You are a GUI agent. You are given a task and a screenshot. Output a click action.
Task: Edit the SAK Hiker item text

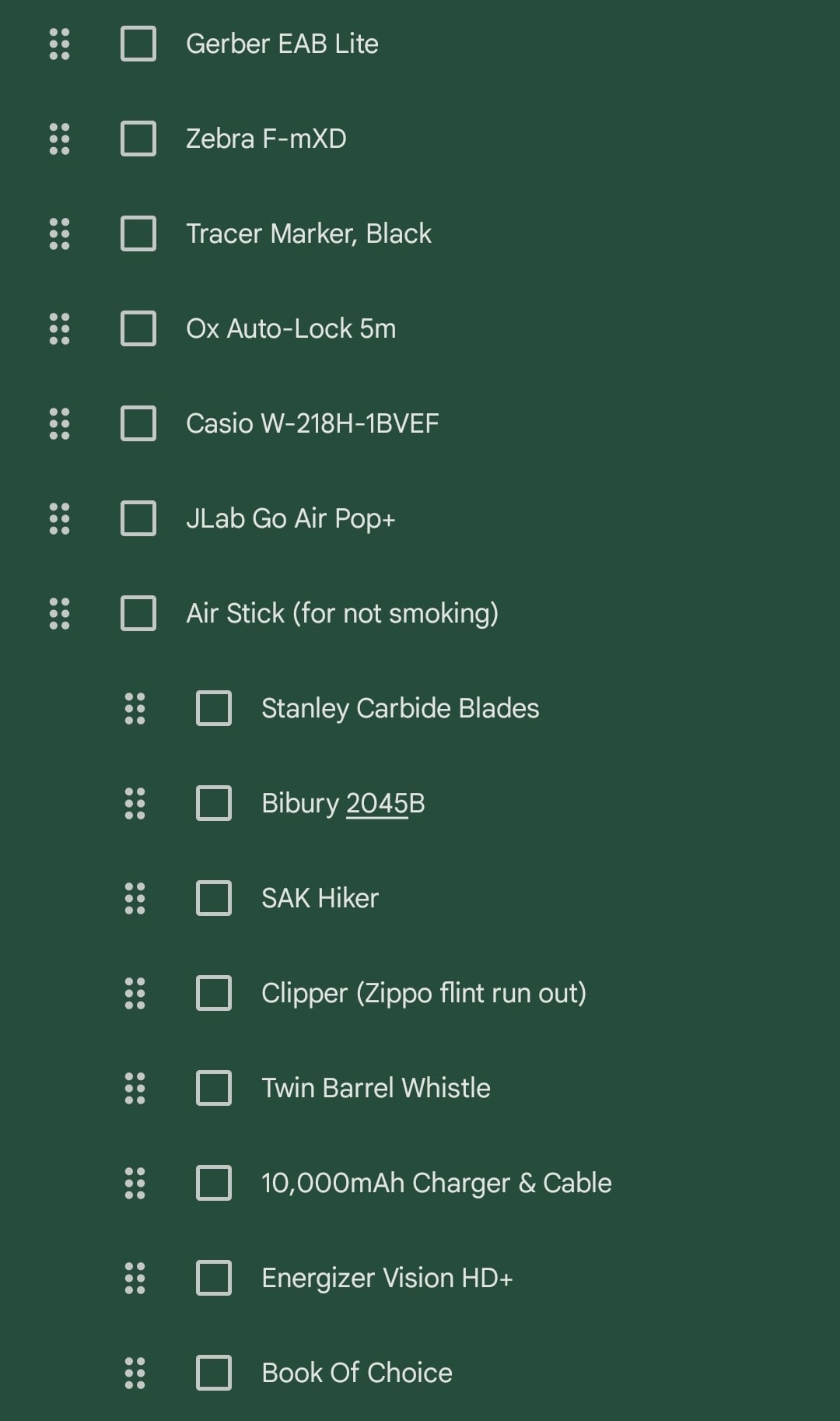pos(320,899)
